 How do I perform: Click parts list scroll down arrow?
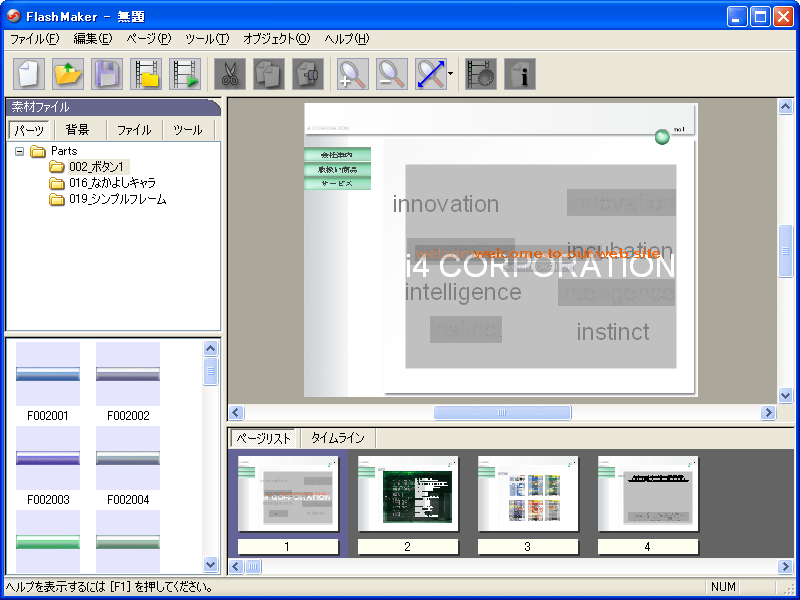pyautogui.click(x=211, y=564)
